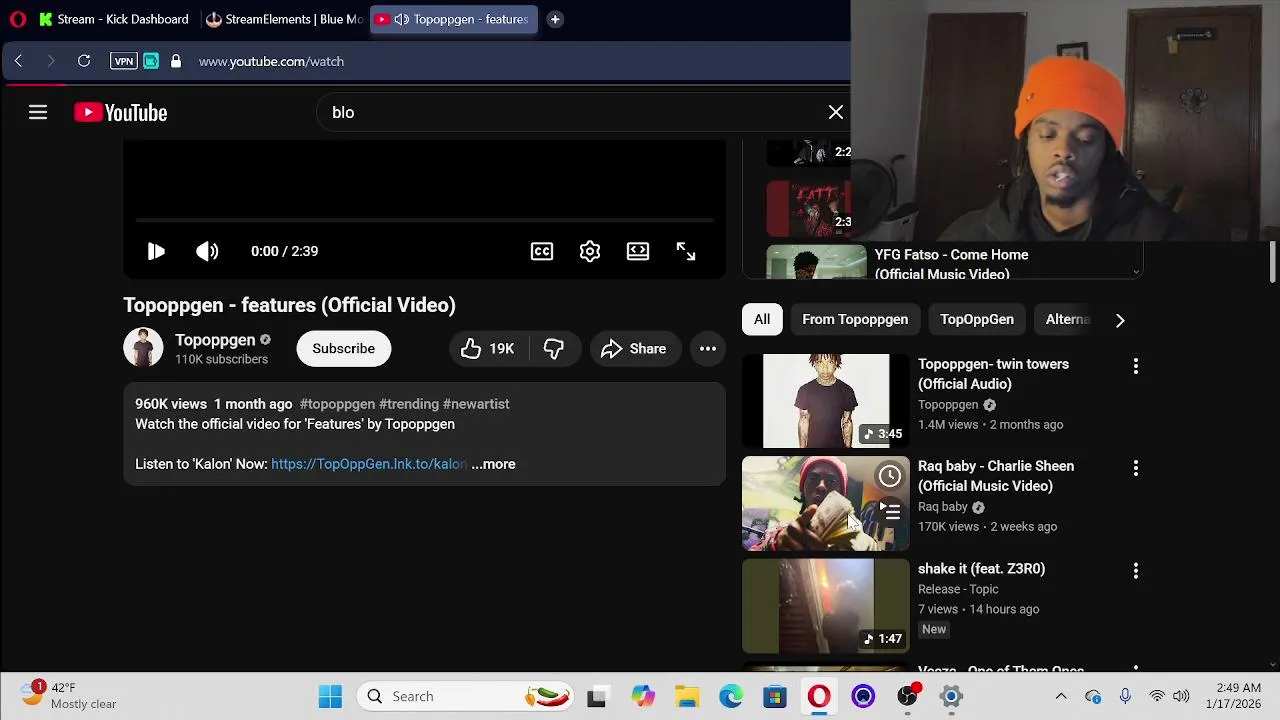Image resolution: width=1280 pixels, height=720 pixels.
Task: Select the All filter chip
Action: point(762,319)
